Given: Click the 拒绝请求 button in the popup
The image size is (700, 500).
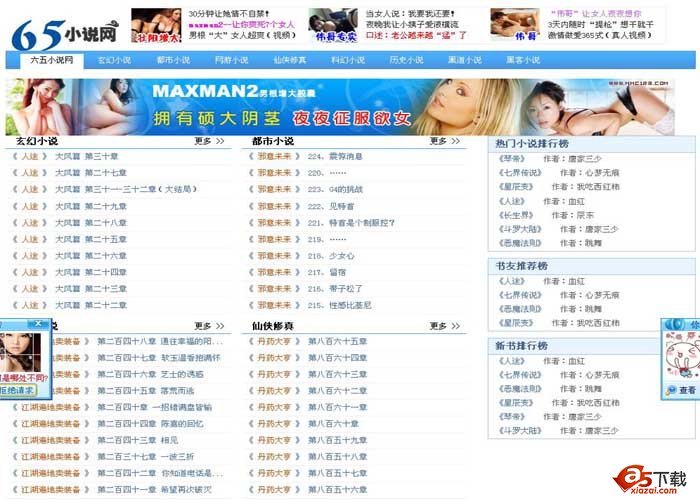Looking at the screenshot, I should coord(17,391).
